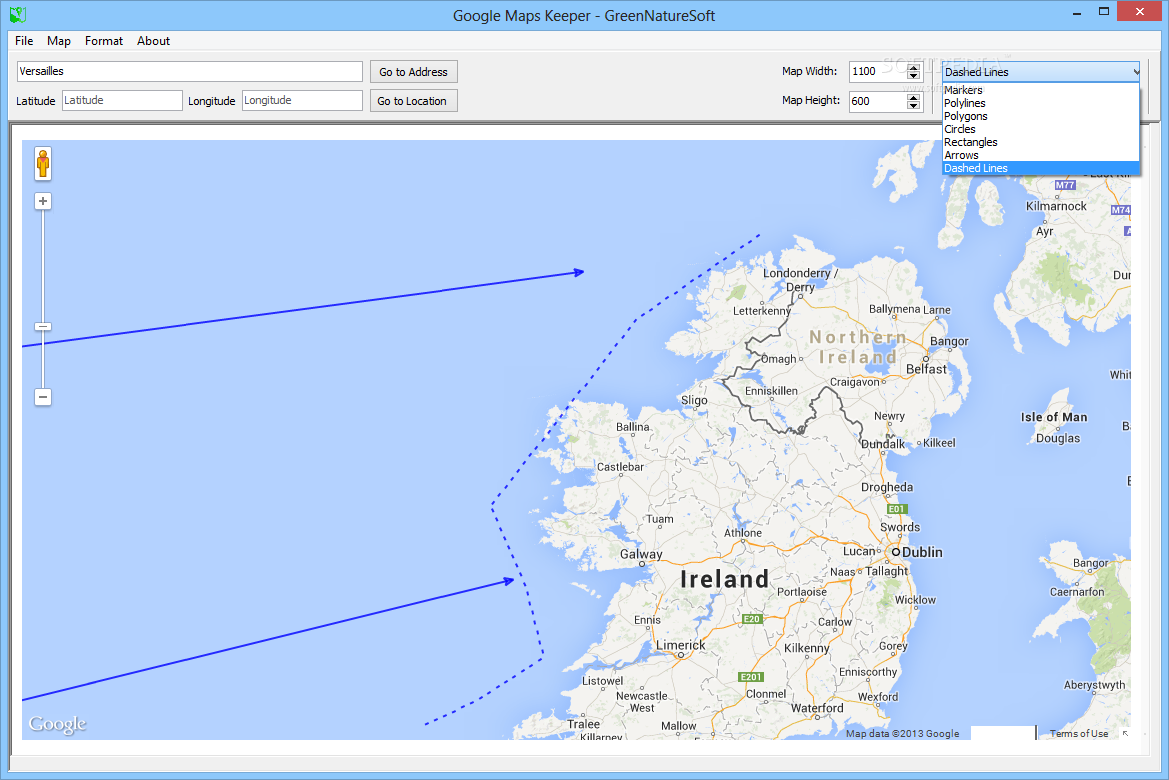Click the E20 road shield
1169x780 pixels.
click(752, 619)
